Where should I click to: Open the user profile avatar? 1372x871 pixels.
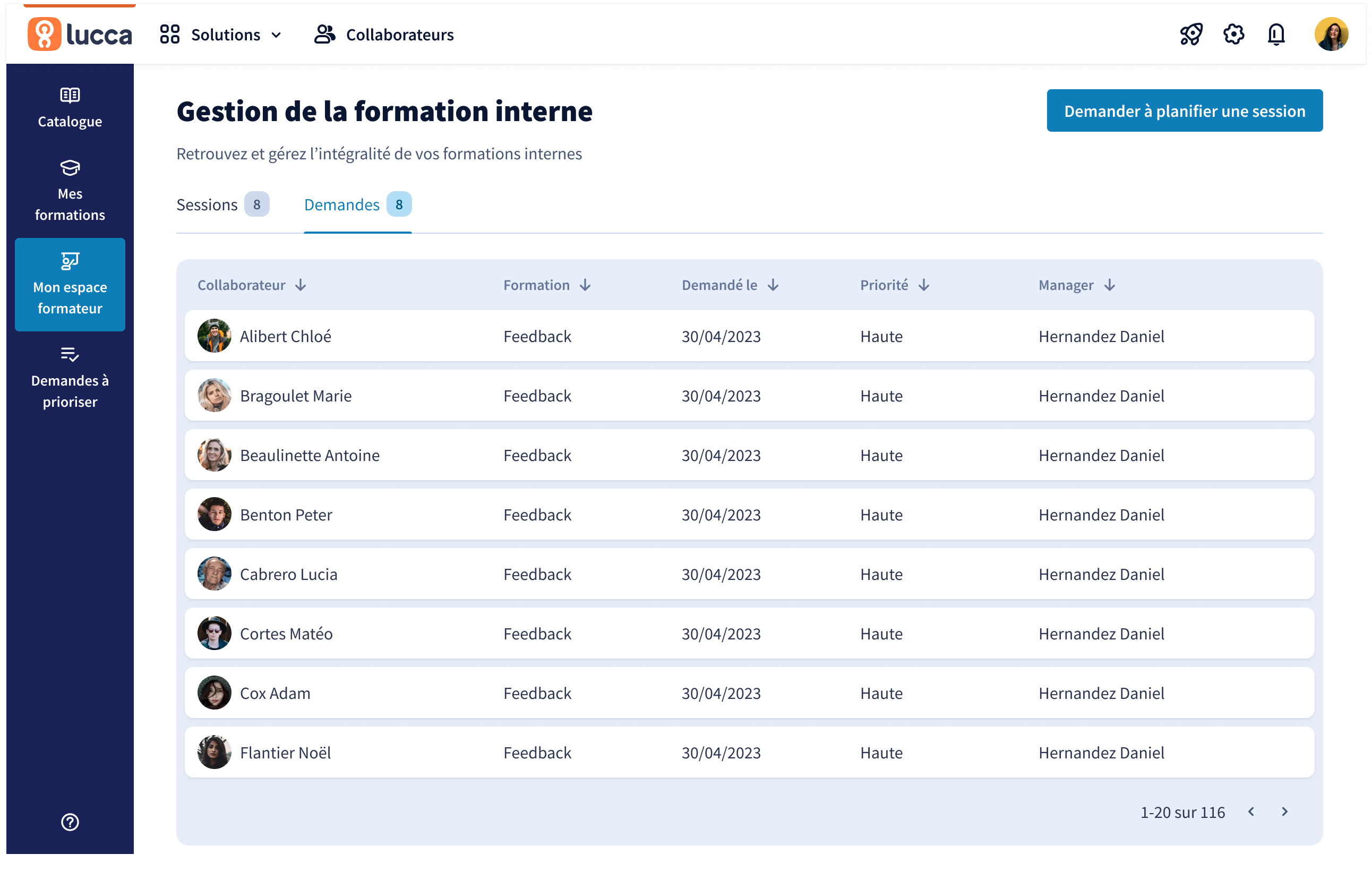pos(1332,34)
